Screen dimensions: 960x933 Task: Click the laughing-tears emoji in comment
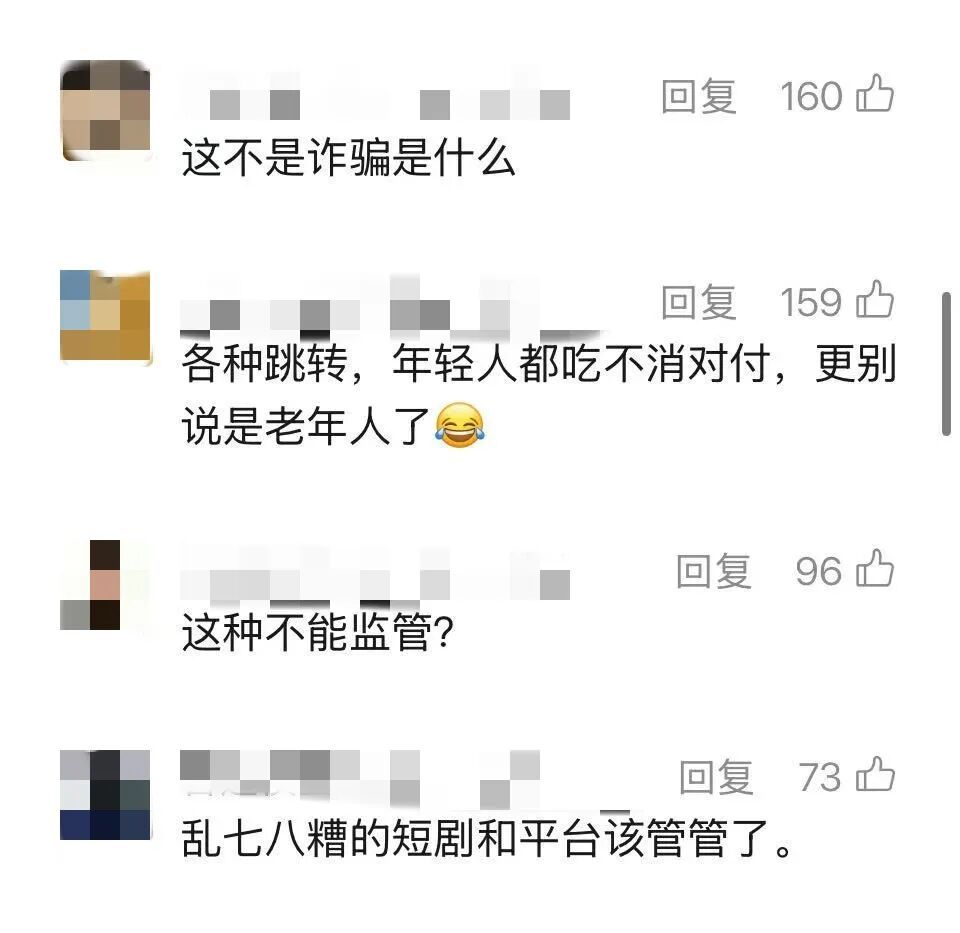(x=460, y=425)
